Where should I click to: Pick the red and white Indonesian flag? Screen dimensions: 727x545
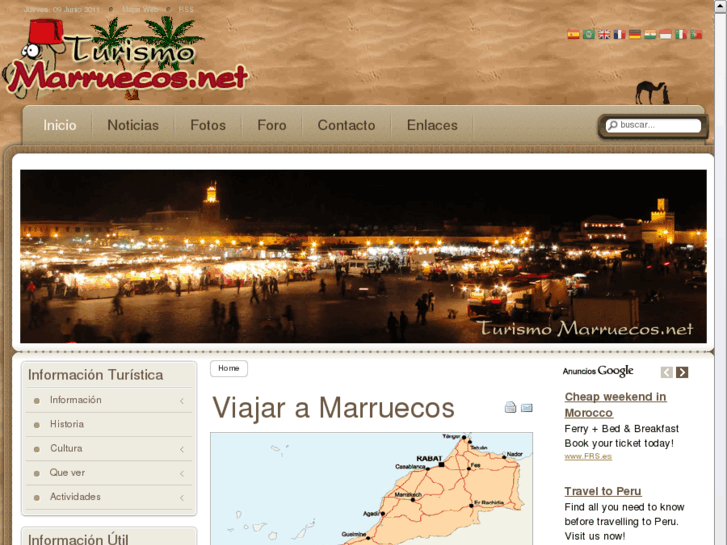(665, 34)
